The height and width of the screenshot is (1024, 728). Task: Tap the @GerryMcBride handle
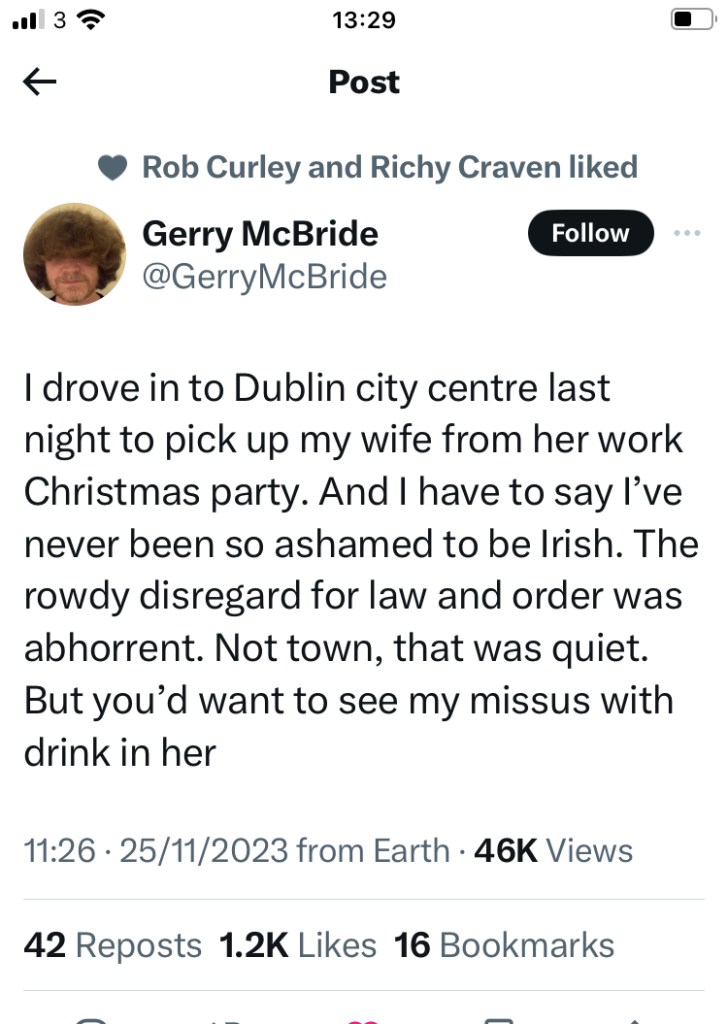(x=265, y=276)
